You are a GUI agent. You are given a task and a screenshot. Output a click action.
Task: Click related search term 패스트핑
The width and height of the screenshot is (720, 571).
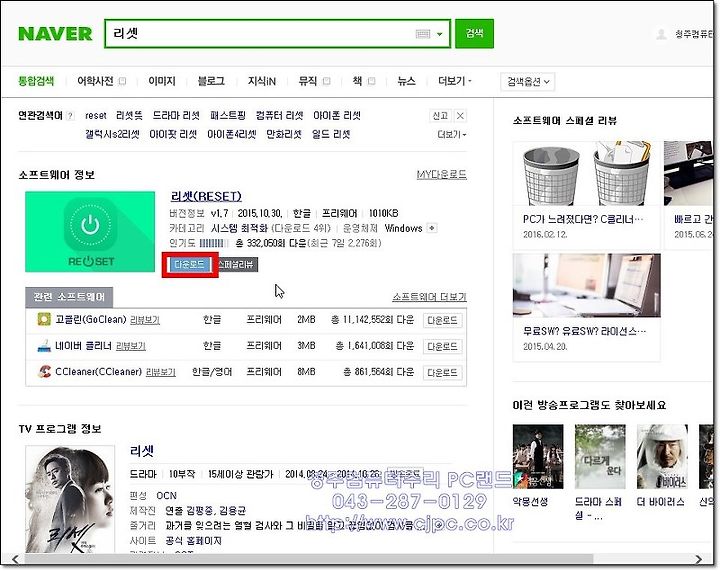tap(228, 116)
